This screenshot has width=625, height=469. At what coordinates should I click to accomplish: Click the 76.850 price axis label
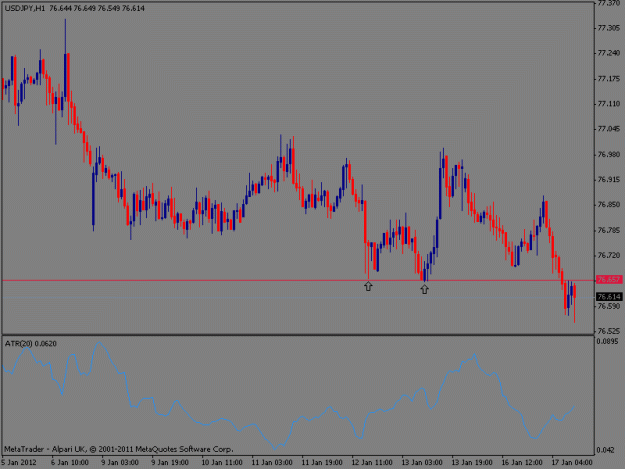click(x=609, y=204)
